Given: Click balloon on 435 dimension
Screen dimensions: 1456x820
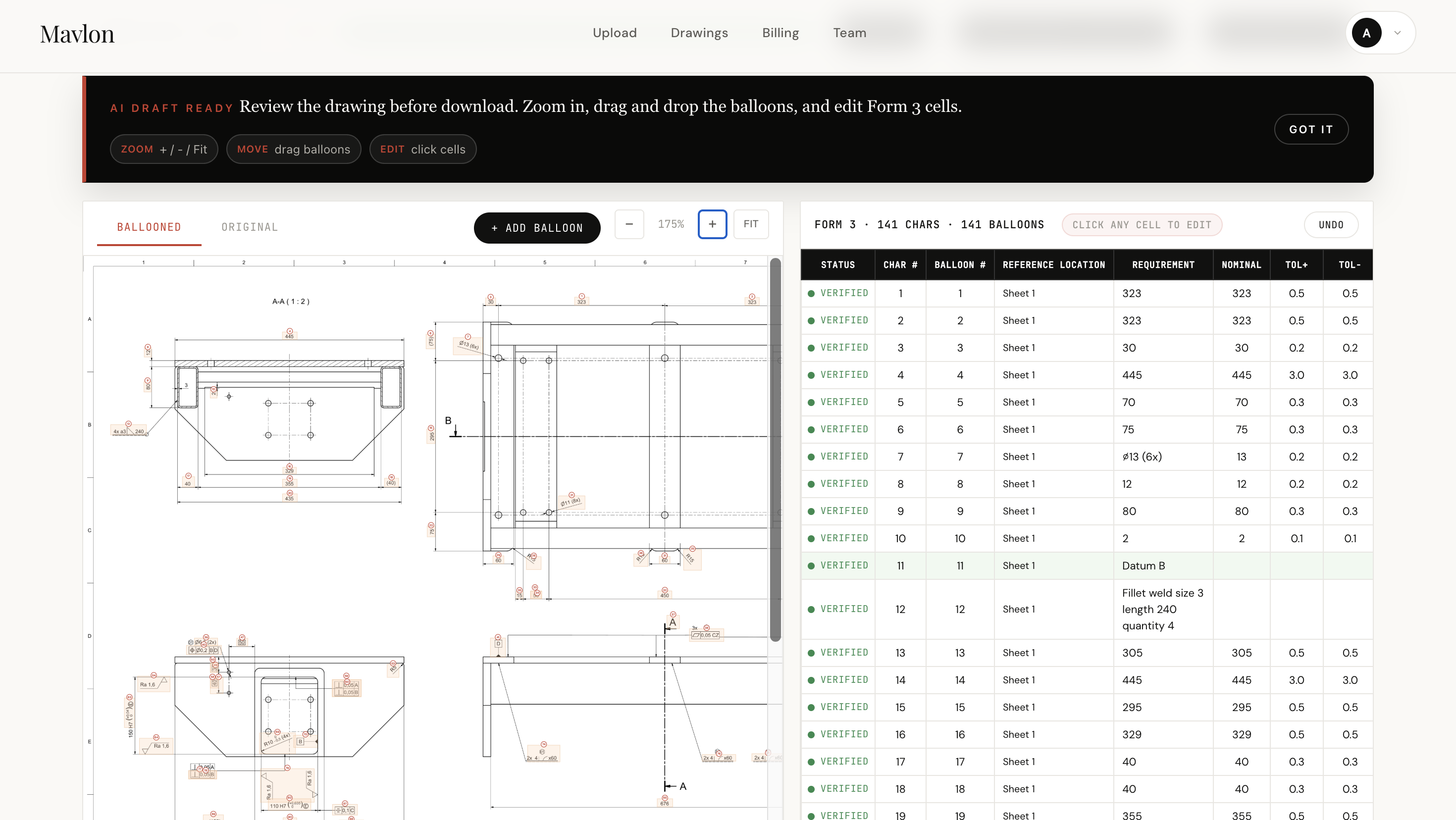Looking at the screenshot, I should 289,493.
